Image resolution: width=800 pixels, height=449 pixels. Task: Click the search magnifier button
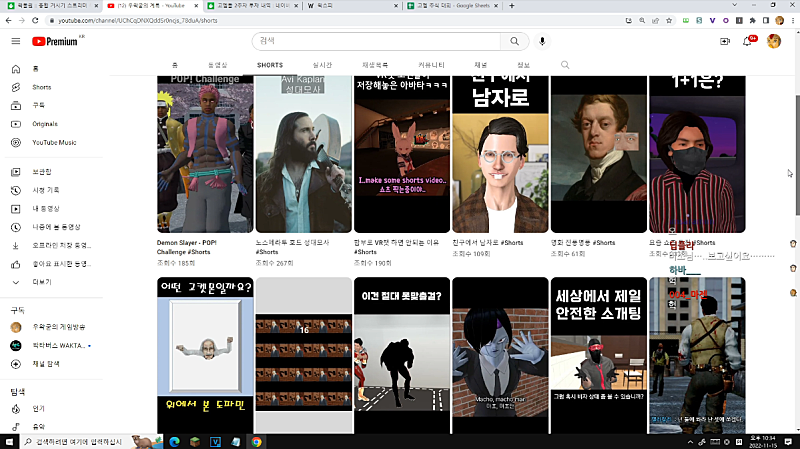[x=514, y=41]
